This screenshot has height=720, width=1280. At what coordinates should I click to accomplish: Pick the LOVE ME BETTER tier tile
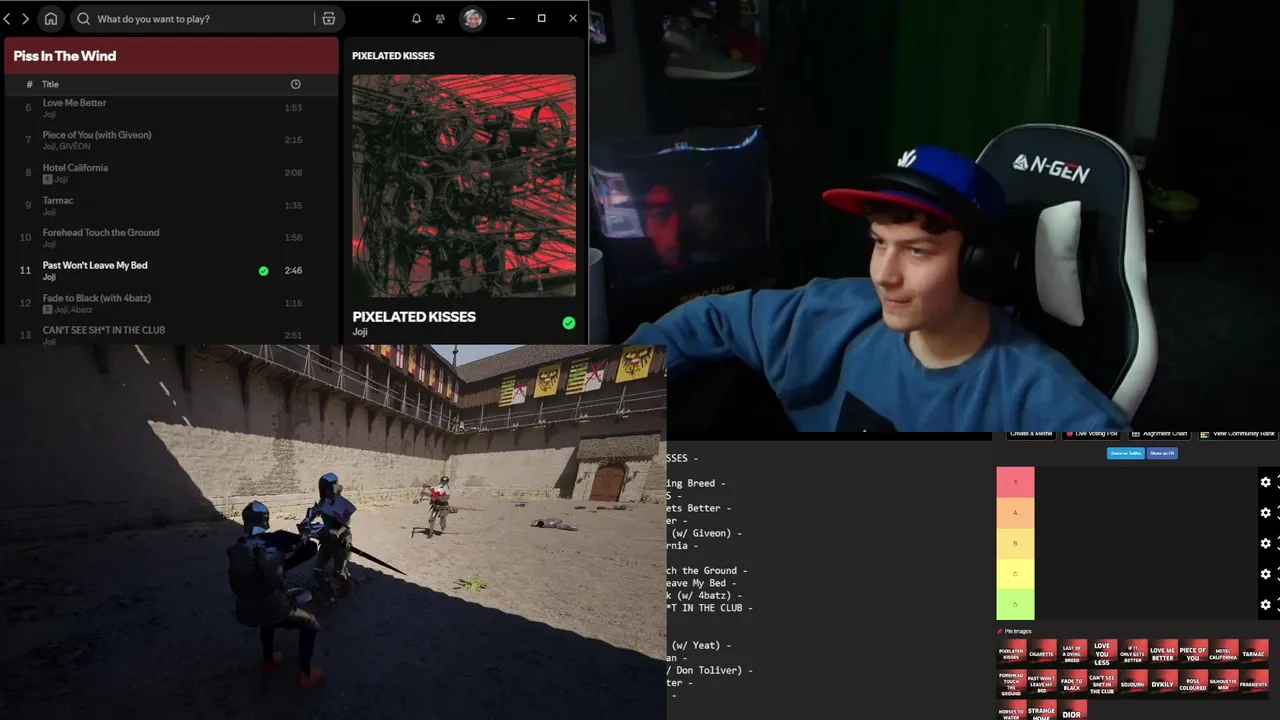(x=1163, y=652)
